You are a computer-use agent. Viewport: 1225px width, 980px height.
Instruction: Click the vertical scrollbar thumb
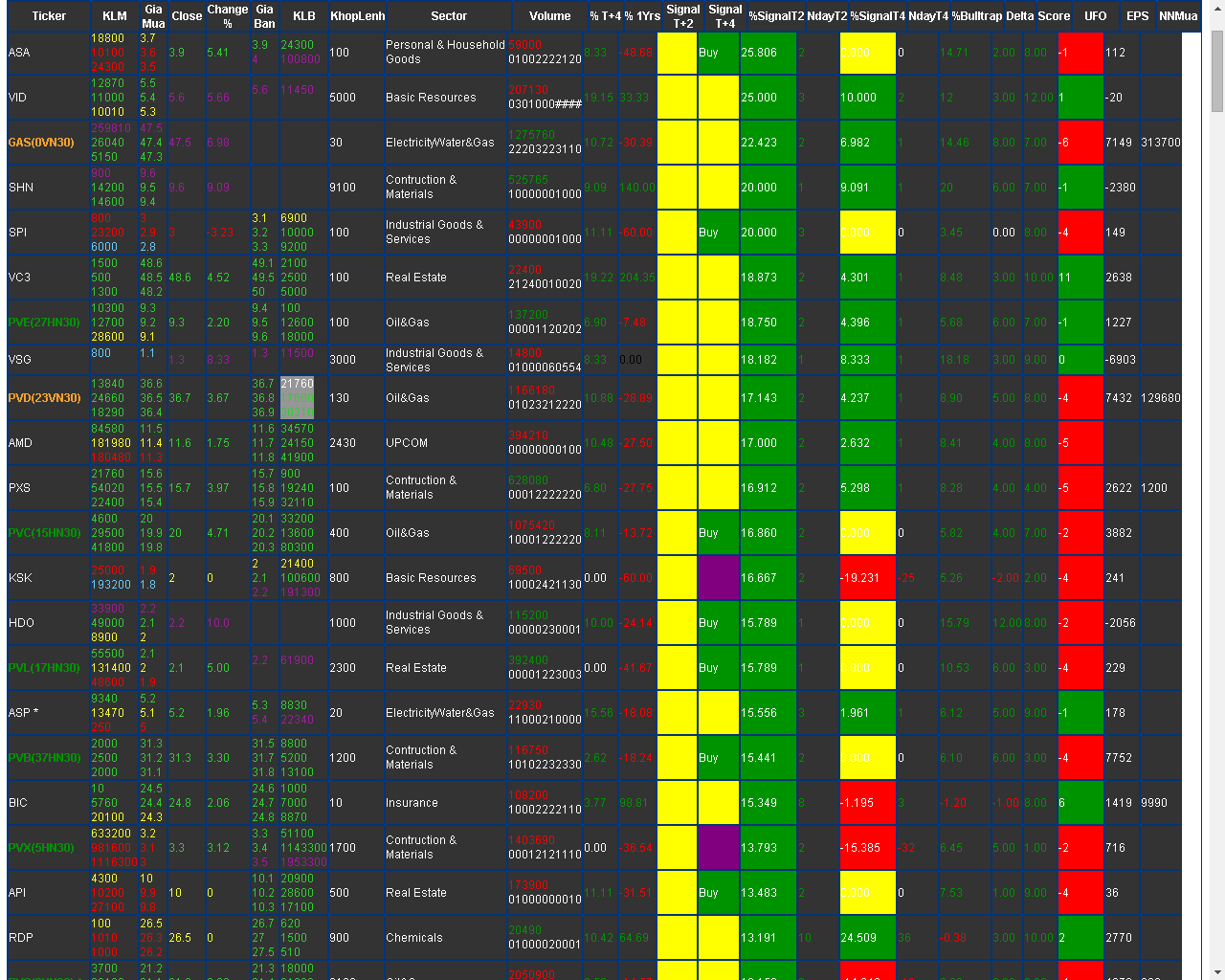click(x=1216, y=72)
